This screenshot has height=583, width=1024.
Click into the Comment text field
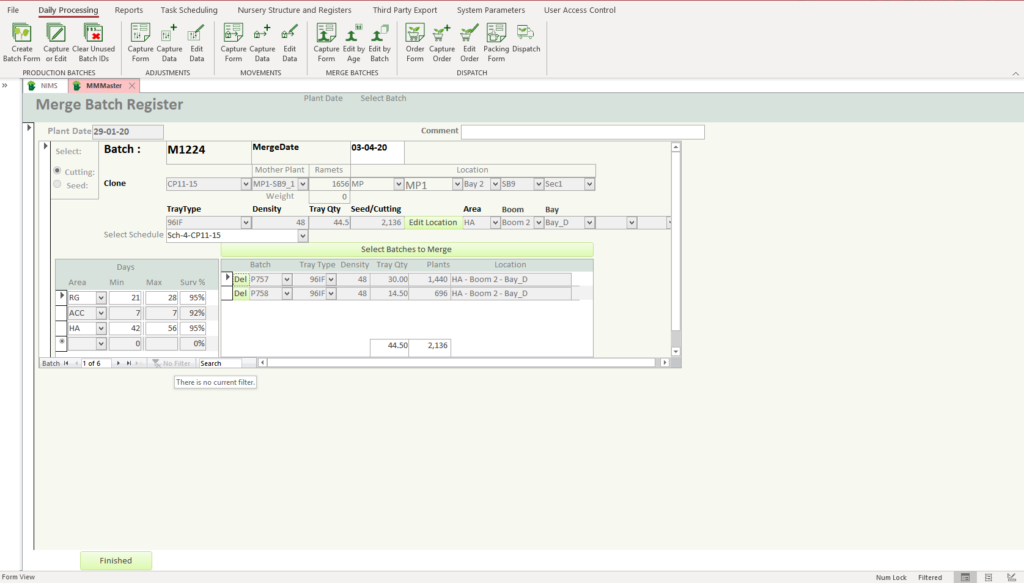pyautogui.click(x=582, y=132)
